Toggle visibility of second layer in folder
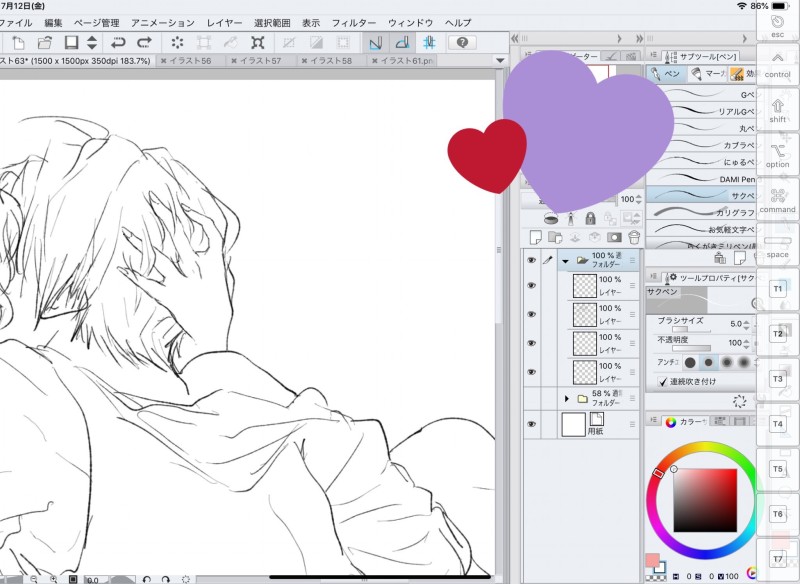Viewport: 800px width, 584px height. click(x=531, y=314)
